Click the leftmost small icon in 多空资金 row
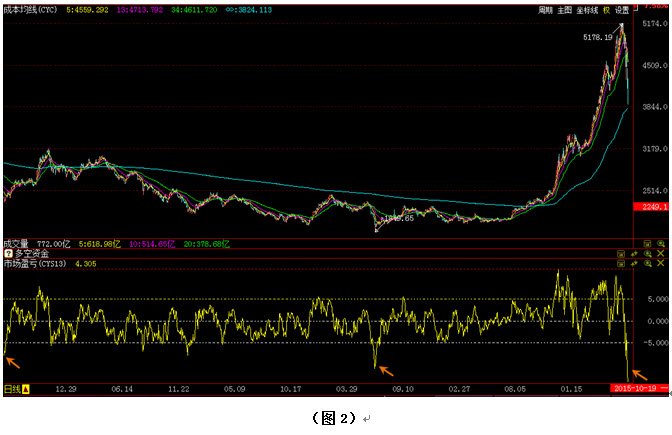672x435 pixels. point(621,254)
